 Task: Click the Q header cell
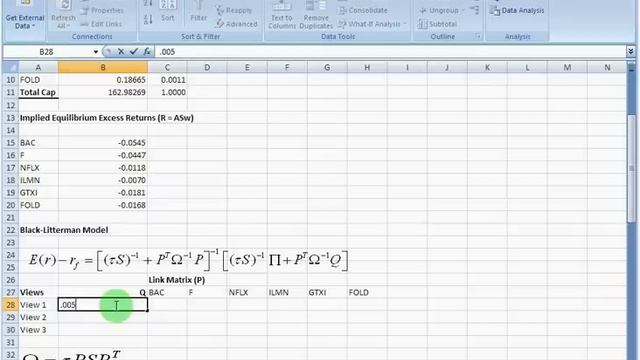(103, 292)
